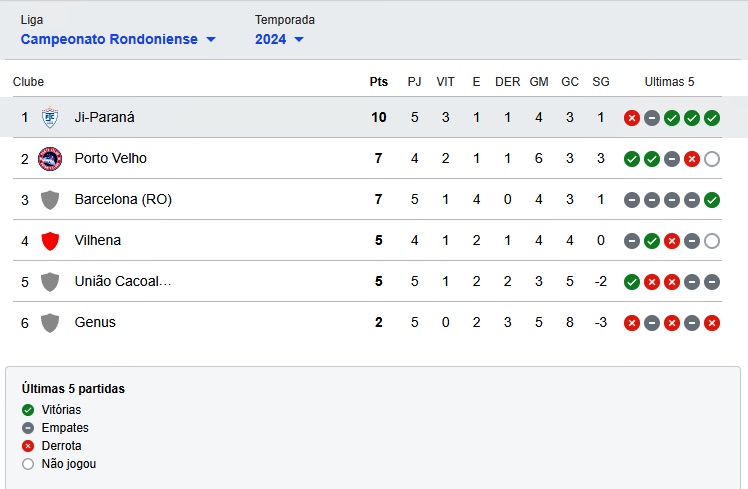Sort table by Pts column header

[379, 82]
